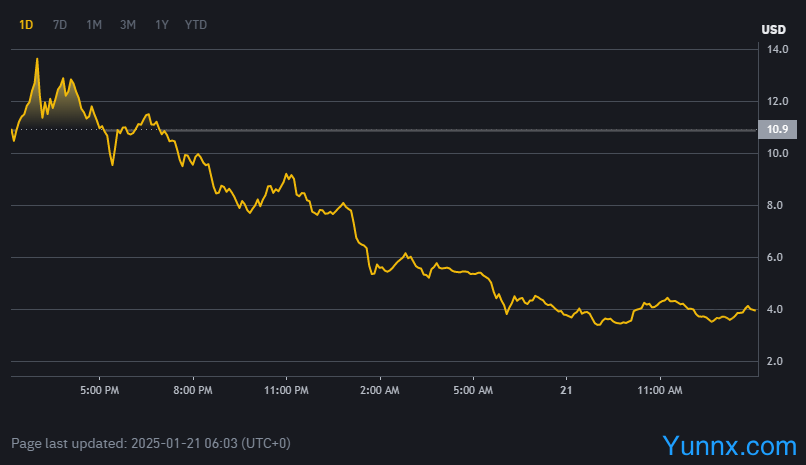Switch to the 1M chart range
The image size is (806, 465).
click(94, 25)
